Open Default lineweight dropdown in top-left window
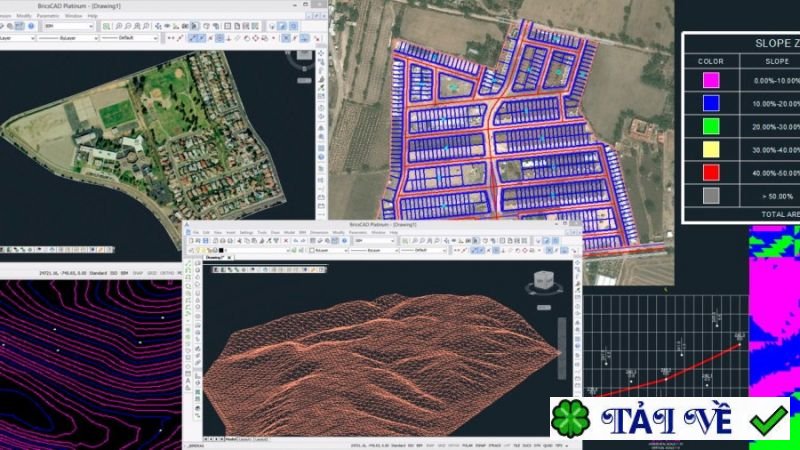 tap(129, 38)
